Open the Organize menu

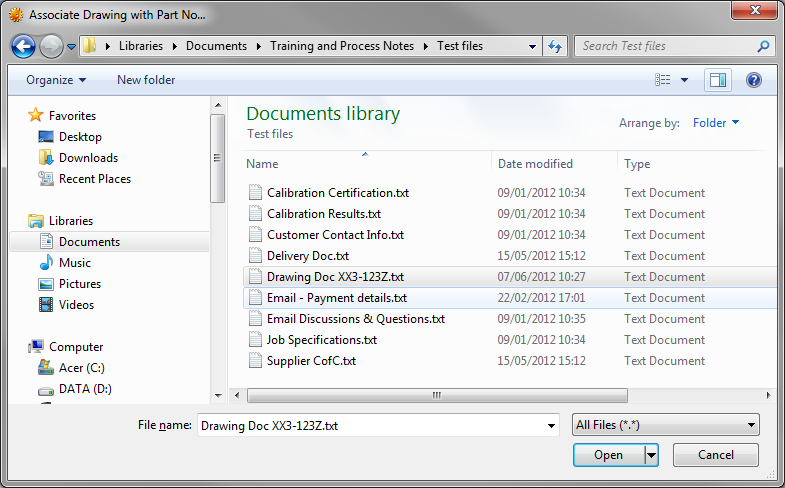click(56, 80)
